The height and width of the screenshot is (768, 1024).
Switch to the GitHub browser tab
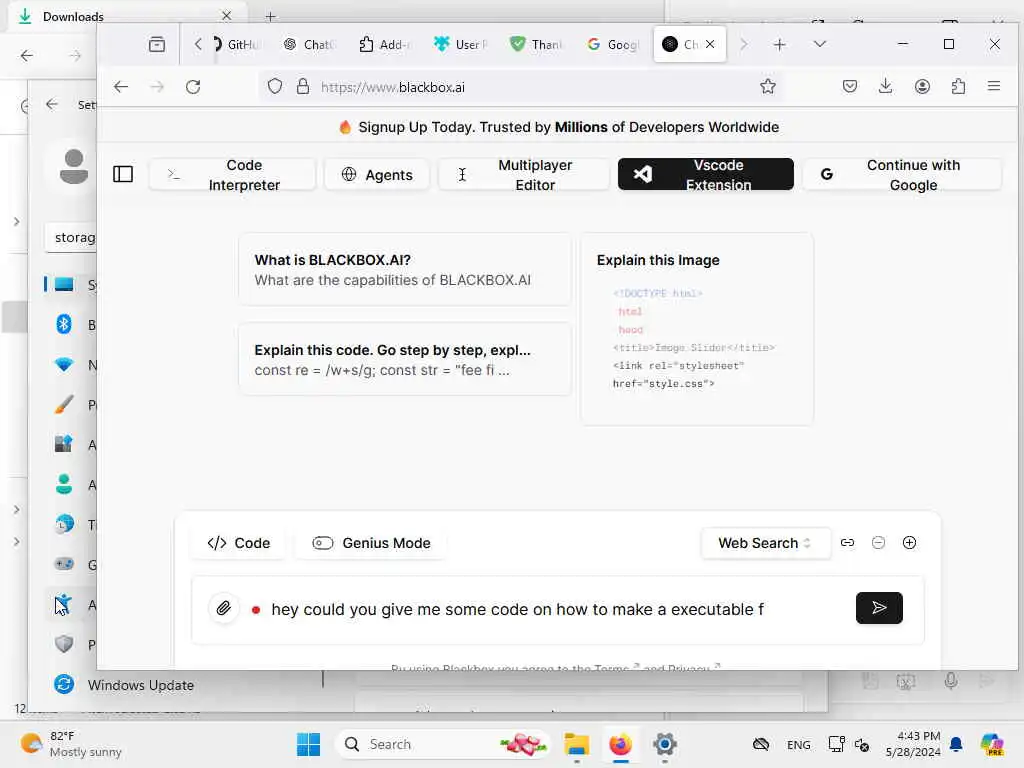click(x=237, y=44)
